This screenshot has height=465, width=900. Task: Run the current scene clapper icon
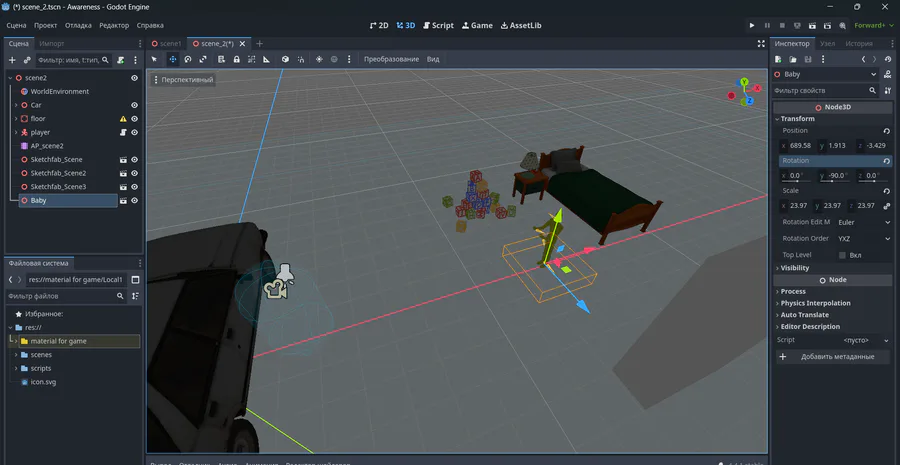click(812, 25)
